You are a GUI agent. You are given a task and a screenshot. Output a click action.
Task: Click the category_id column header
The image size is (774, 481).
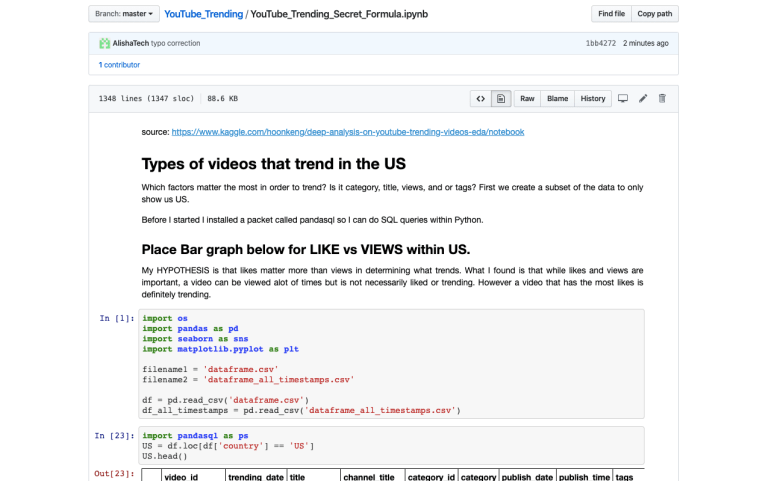coord(431,477)
